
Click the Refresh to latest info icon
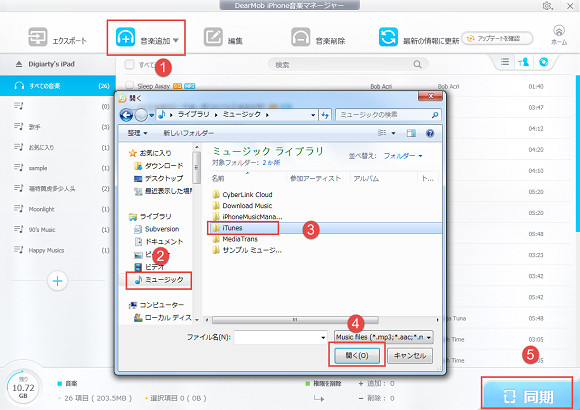(x=388, y=37)
